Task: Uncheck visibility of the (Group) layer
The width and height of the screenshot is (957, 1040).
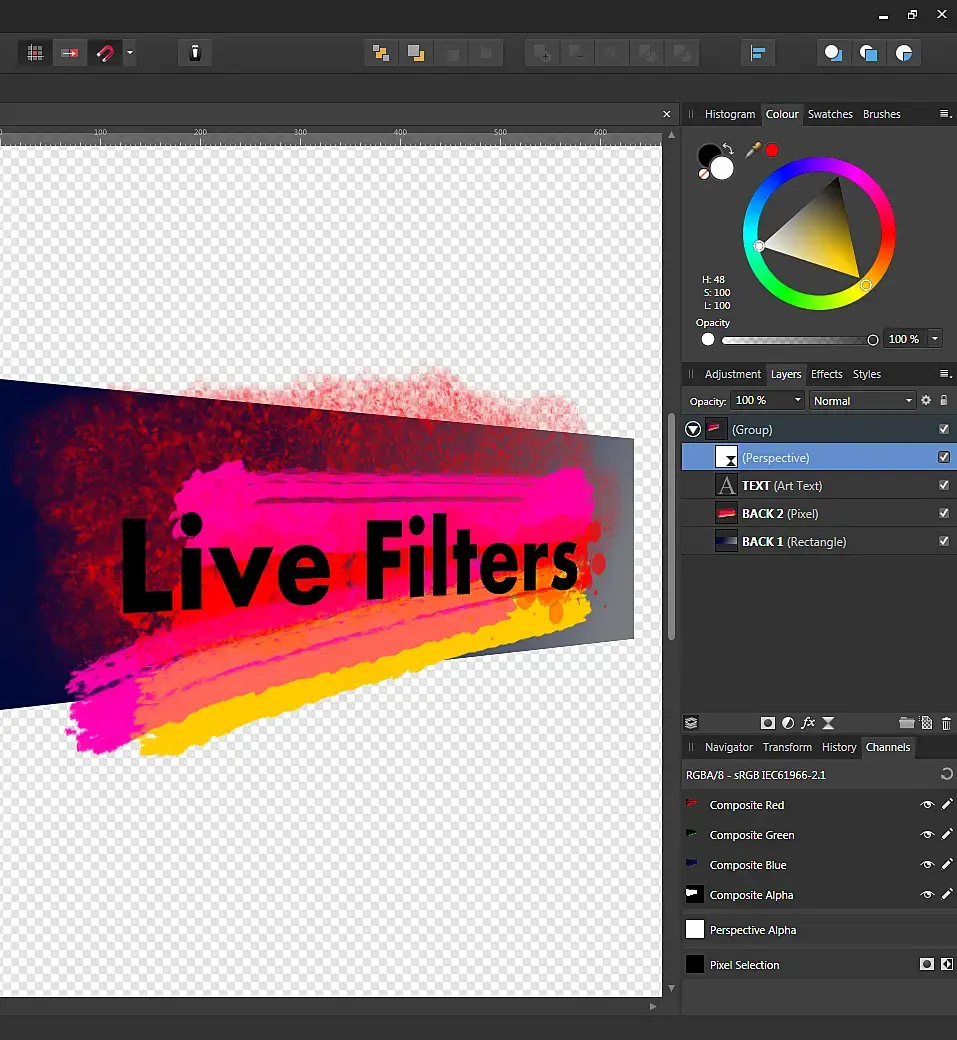Action: pos(944,429)
